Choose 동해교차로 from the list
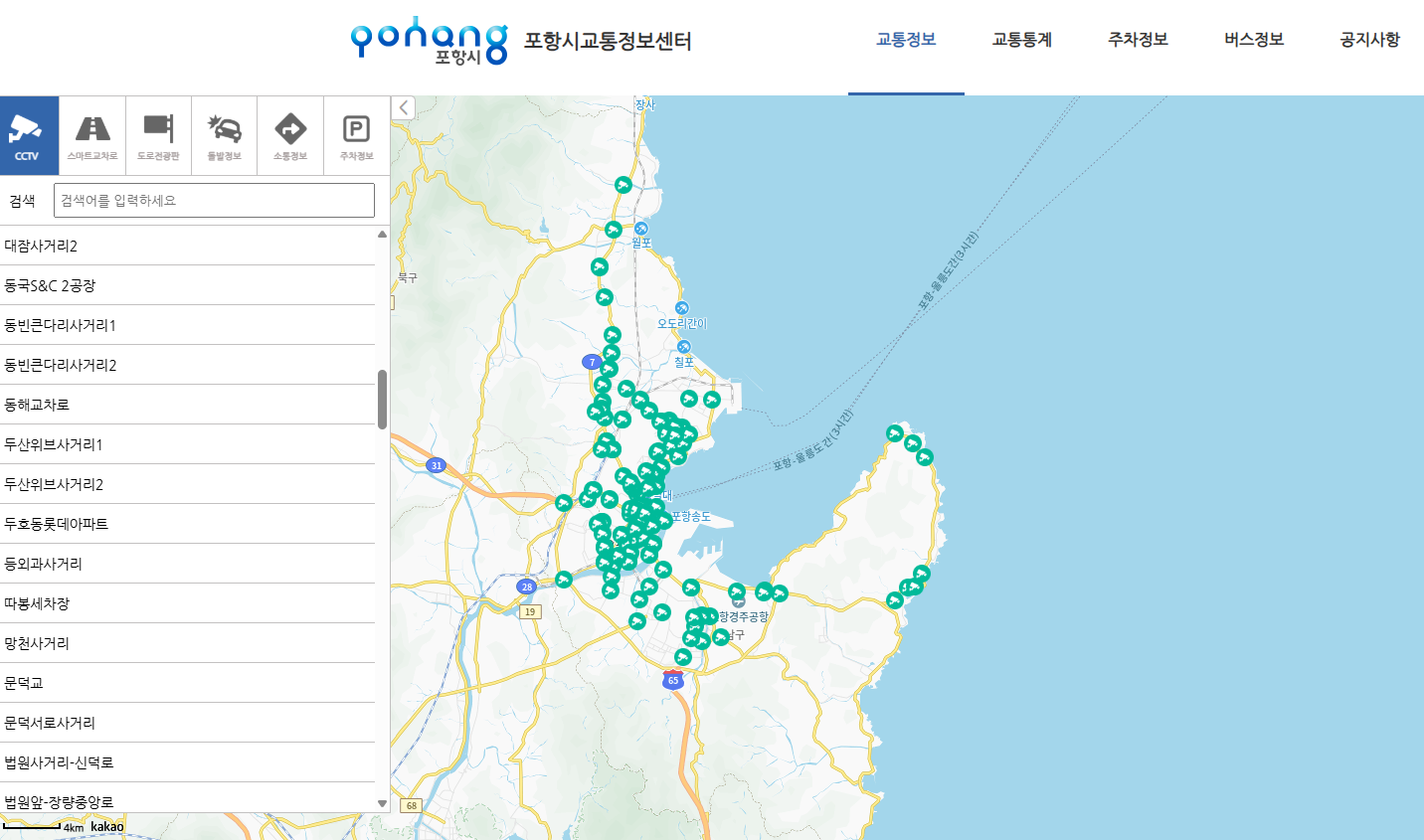Image resolution: width=1424 pixels, height=840 pixels. 187,405
